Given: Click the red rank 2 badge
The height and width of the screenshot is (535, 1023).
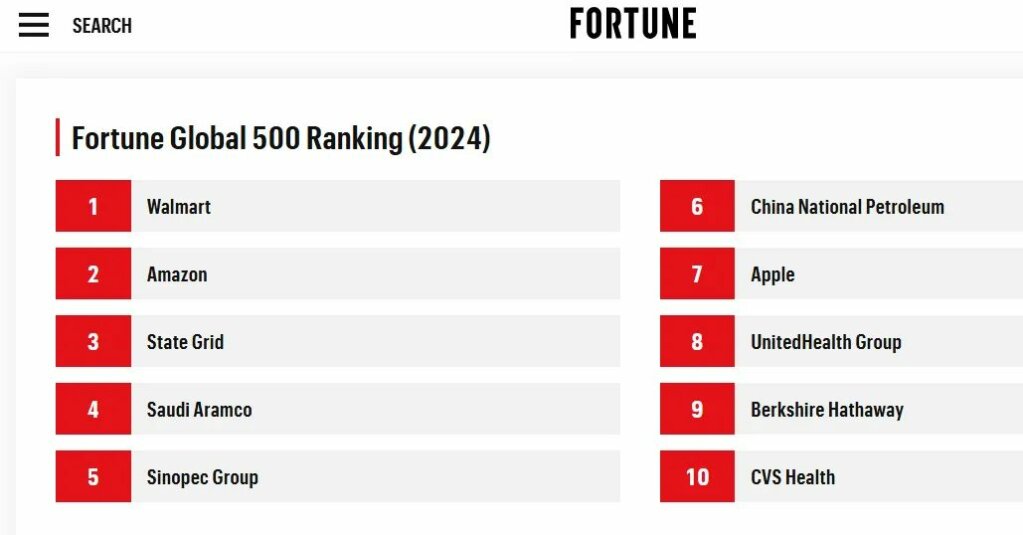Looking at the screenshot, I should tap(93, 274).
